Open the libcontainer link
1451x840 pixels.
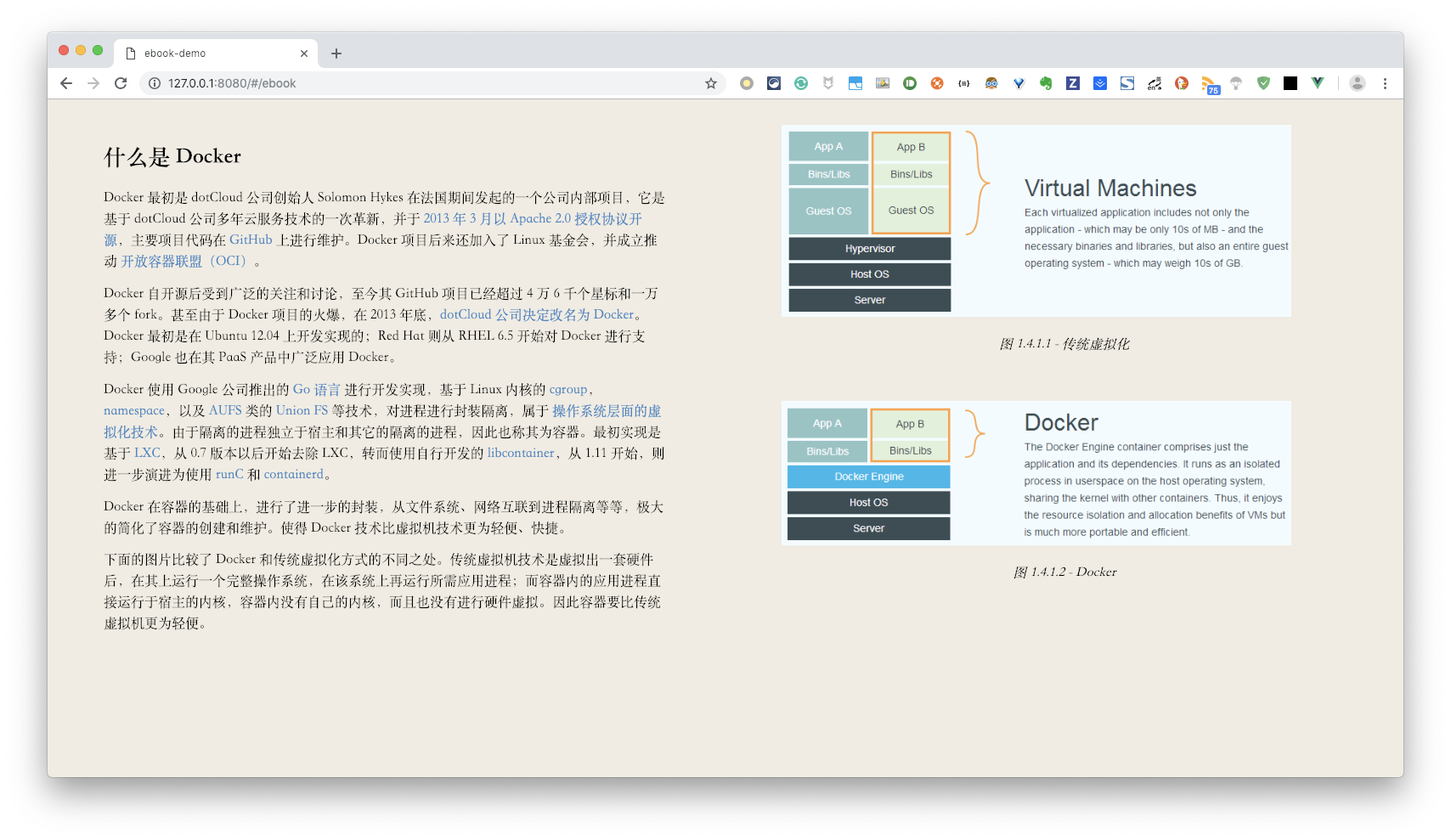coord(521,453)
